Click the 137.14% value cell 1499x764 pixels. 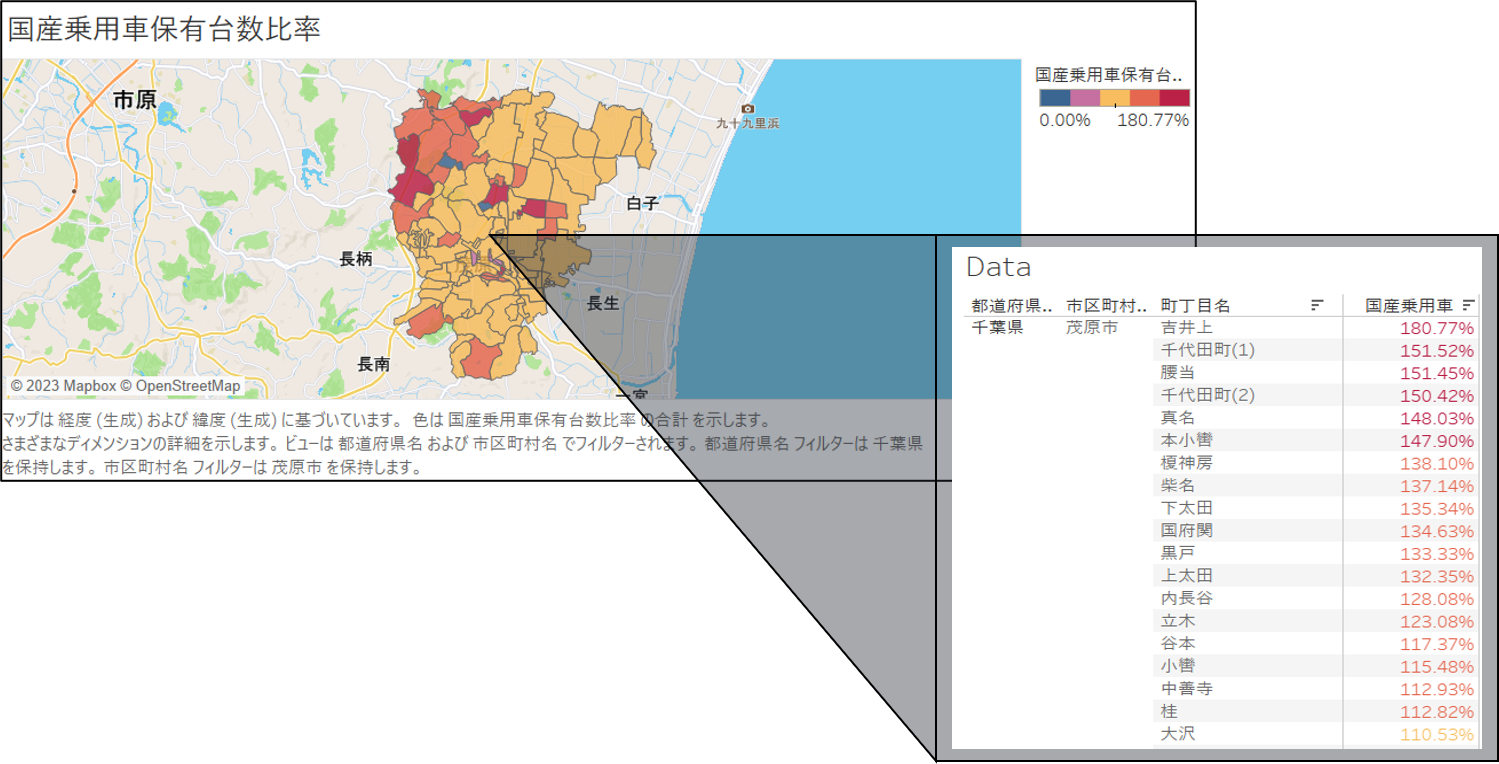pos(1437,486)
